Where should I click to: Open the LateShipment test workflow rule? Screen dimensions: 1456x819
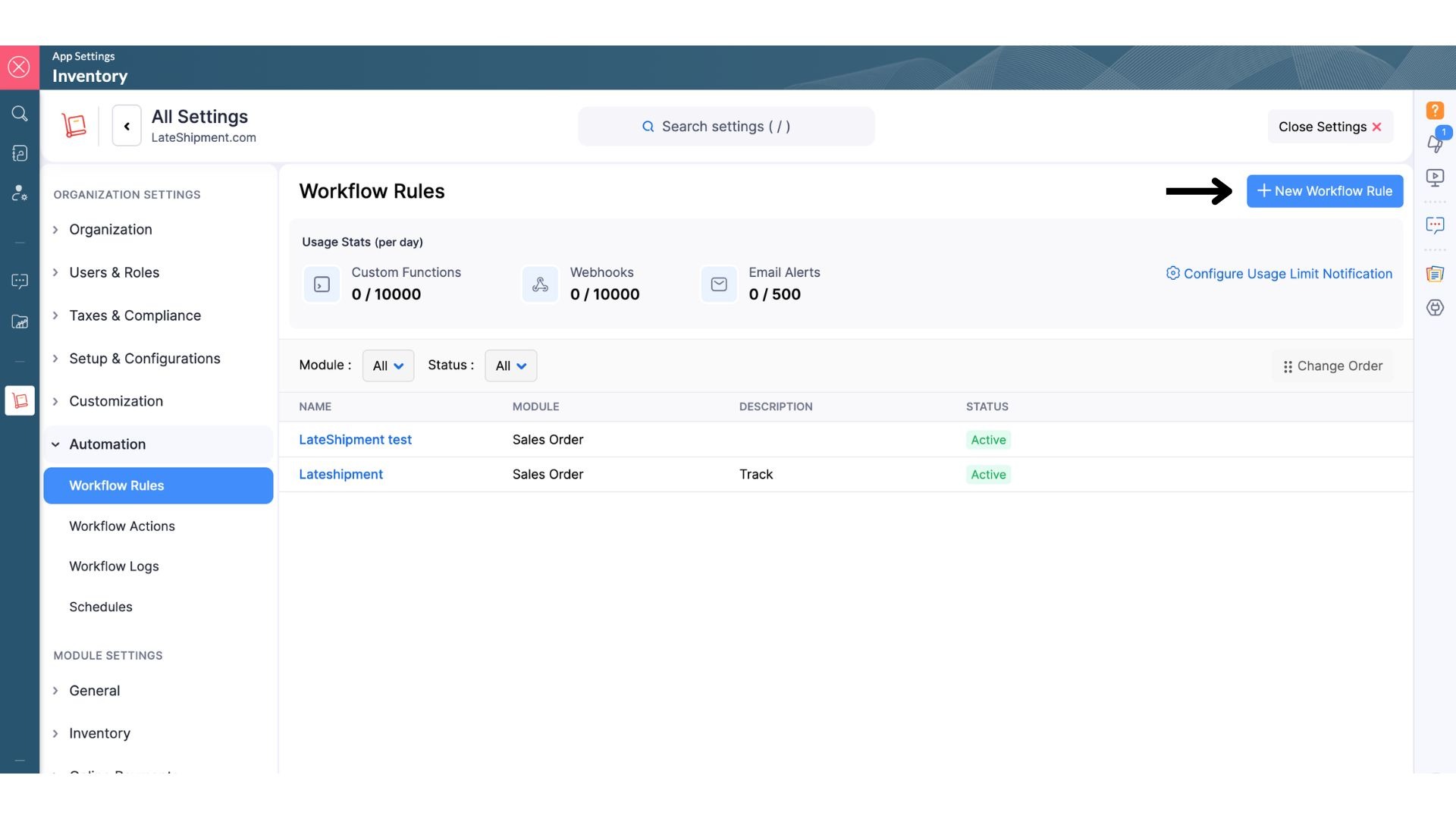coord(355,440)
